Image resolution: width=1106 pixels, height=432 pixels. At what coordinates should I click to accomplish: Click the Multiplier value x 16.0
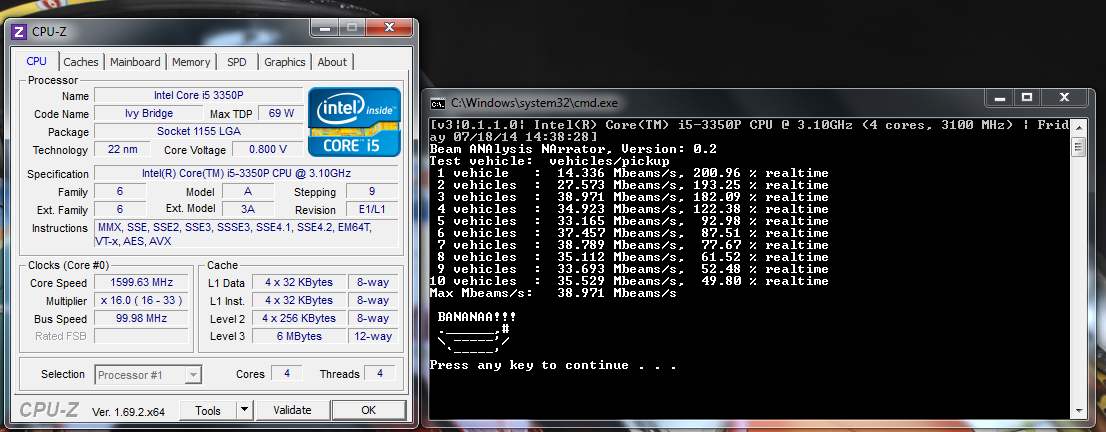point(142,300)
